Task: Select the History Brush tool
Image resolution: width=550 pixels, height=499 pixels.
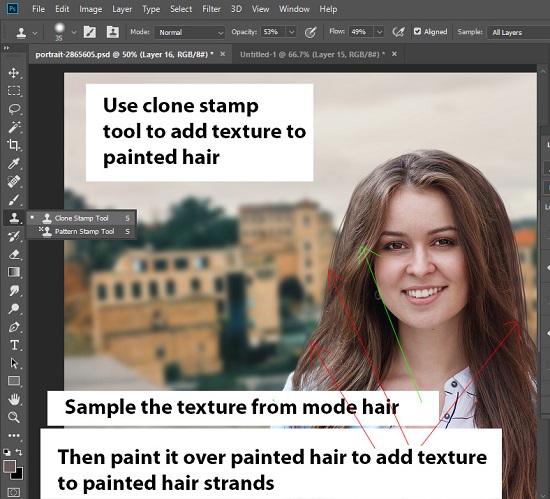Action: coord(14,236)
